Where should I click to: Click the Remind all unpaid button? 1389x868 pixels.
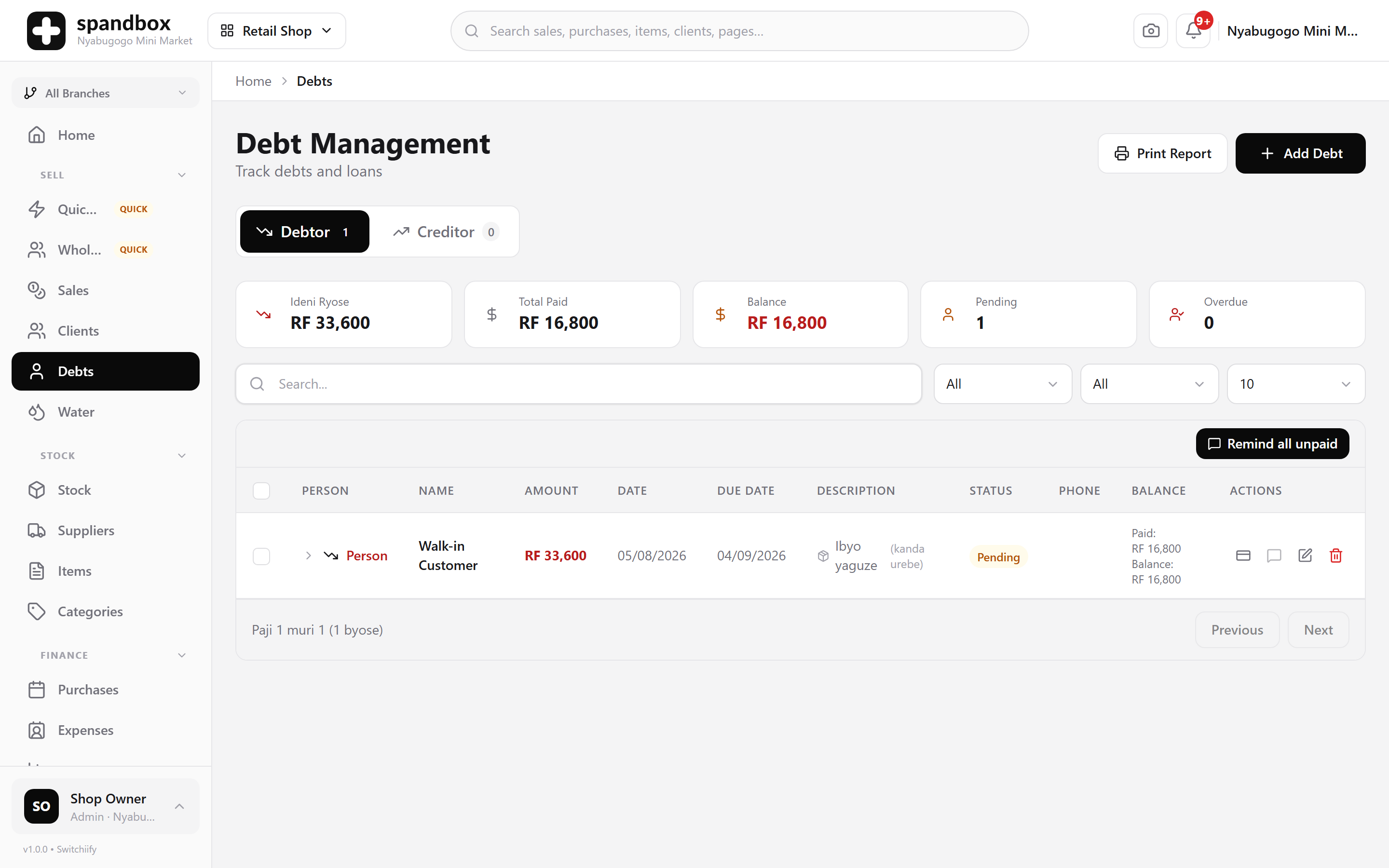tap(1272, 444)
